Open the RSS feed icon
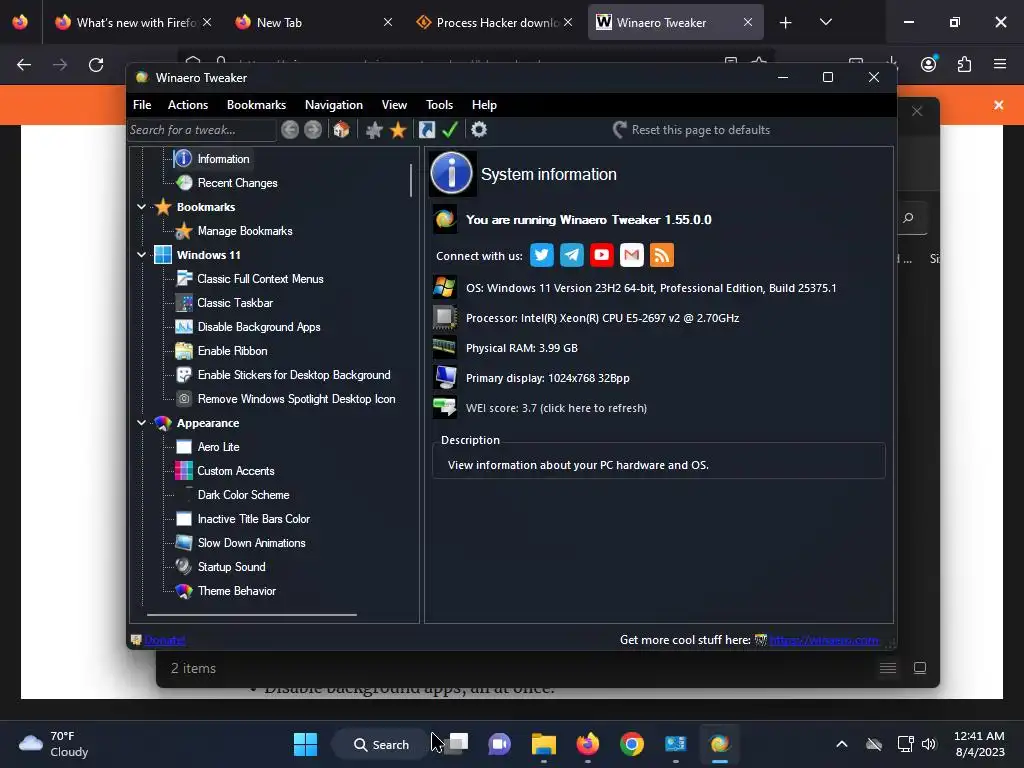The width and height of the screenshot is (1024, 768). tap(662, 255)
